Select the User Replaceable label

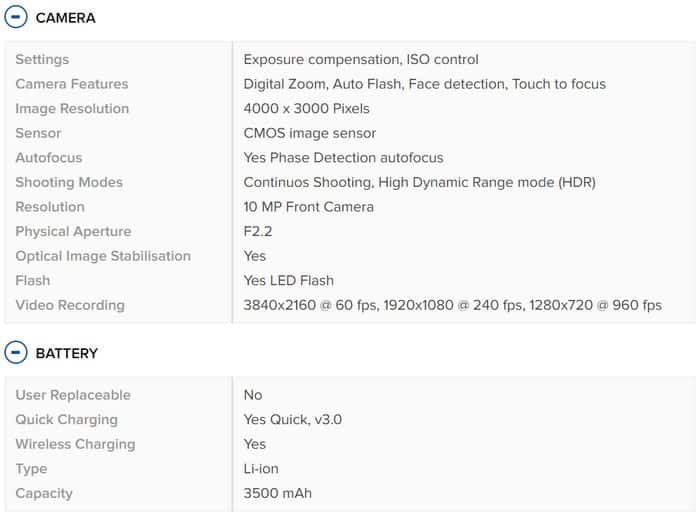point(73,395)
